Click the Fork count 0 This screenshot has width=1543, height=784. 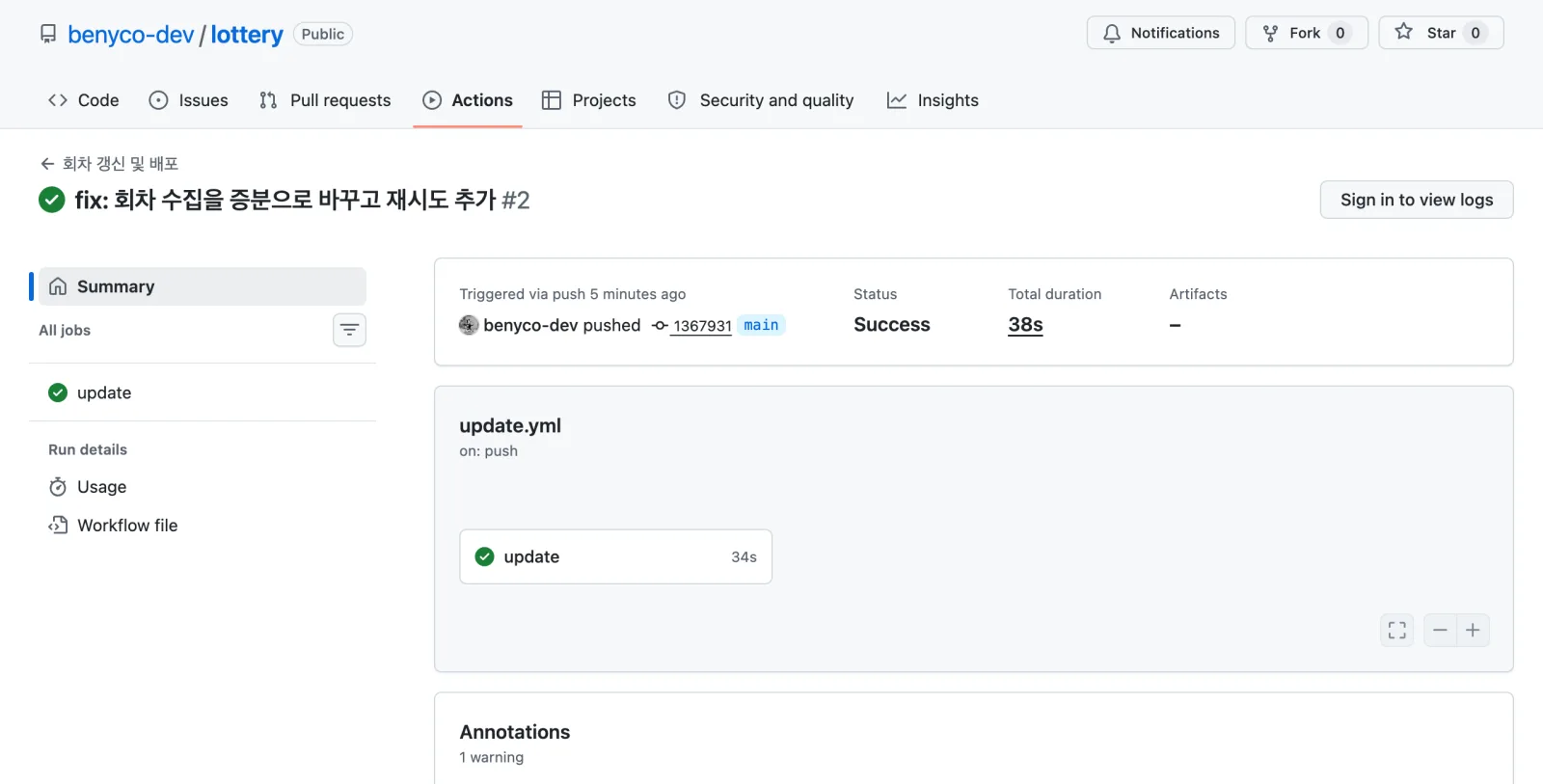(1340, 33)
